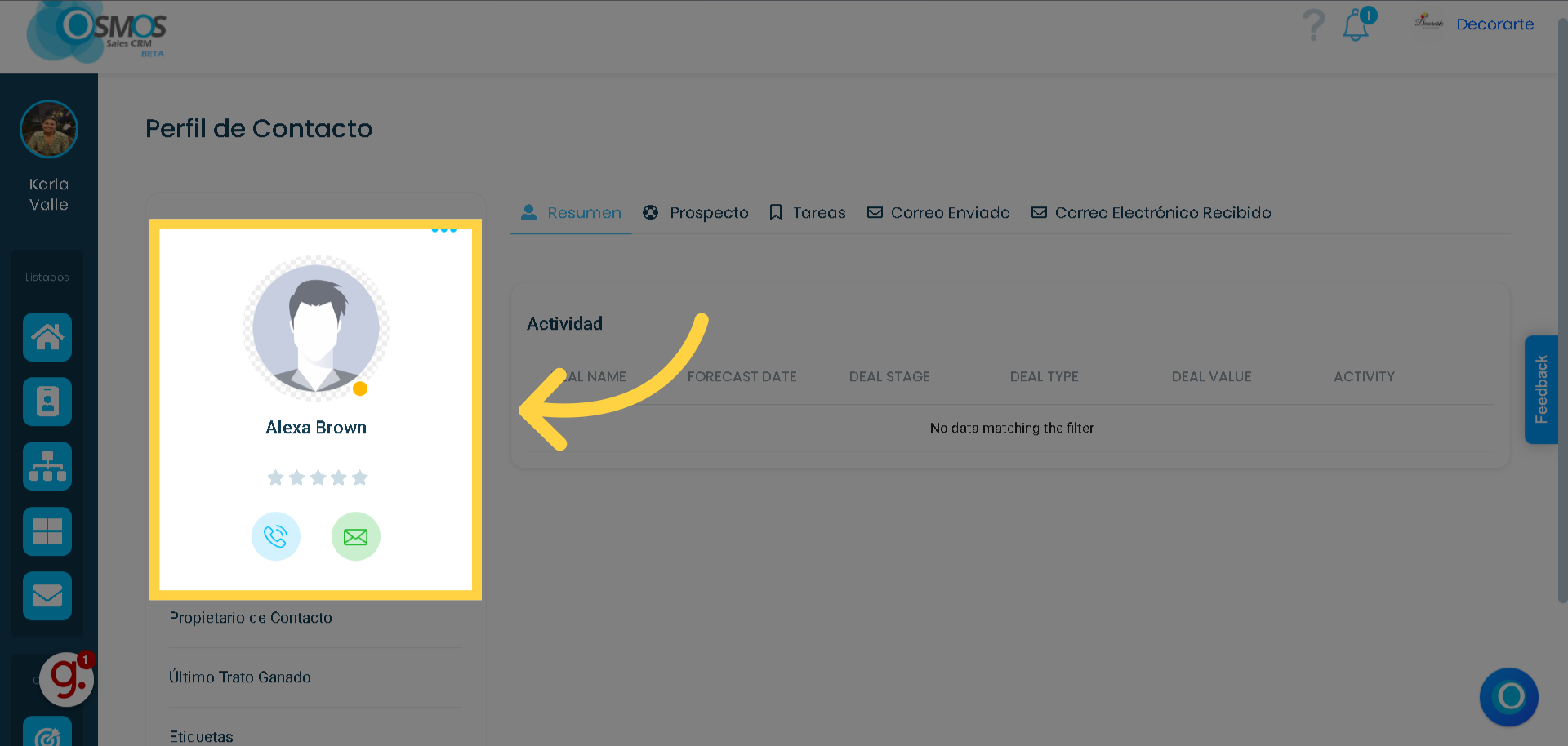The image size is (1568, 746).
Task: Open the blue chat bubble launcher
Action: tap(1509, 697)
